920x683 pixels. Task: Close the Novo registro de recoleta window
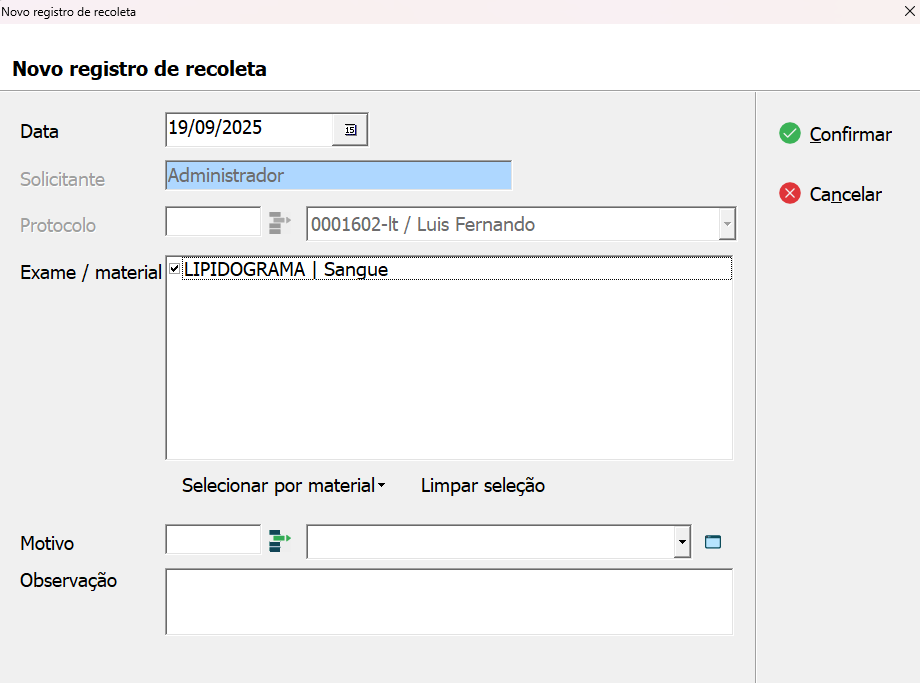pos(909,11)
